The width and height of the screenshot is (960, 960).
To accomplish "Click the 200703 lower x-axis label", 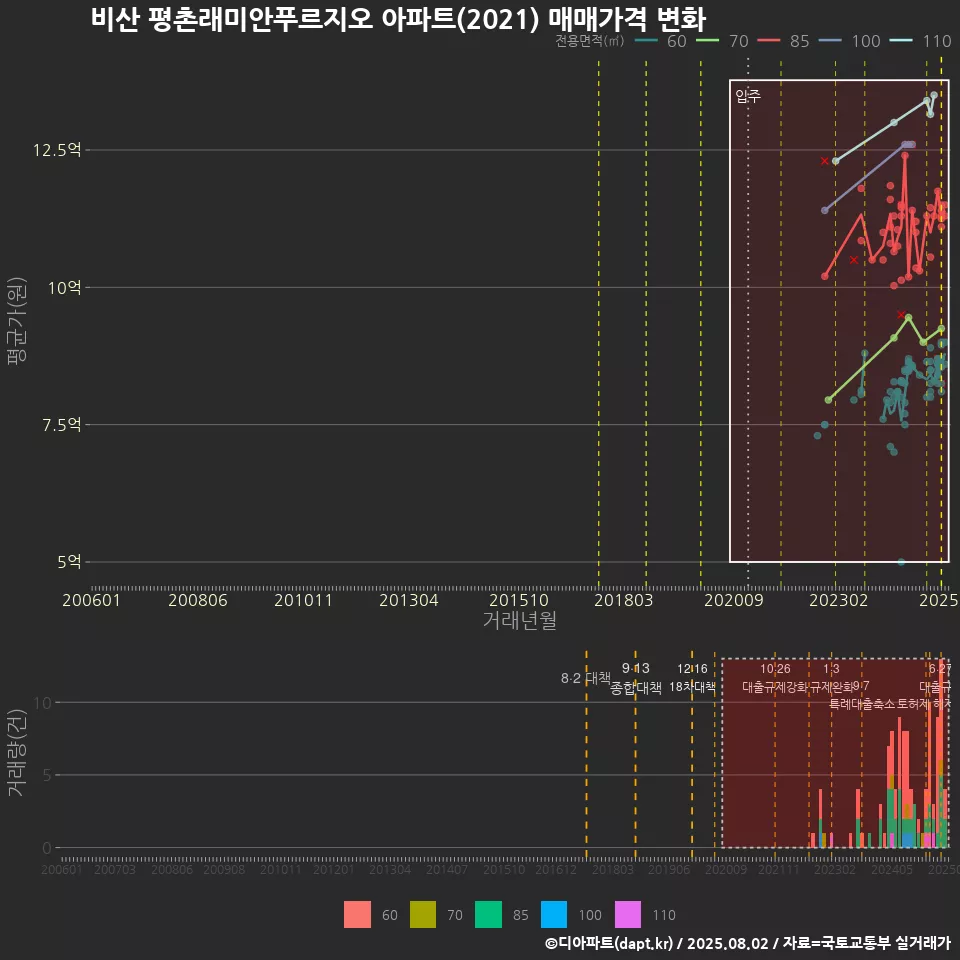I will coord(115,869).
